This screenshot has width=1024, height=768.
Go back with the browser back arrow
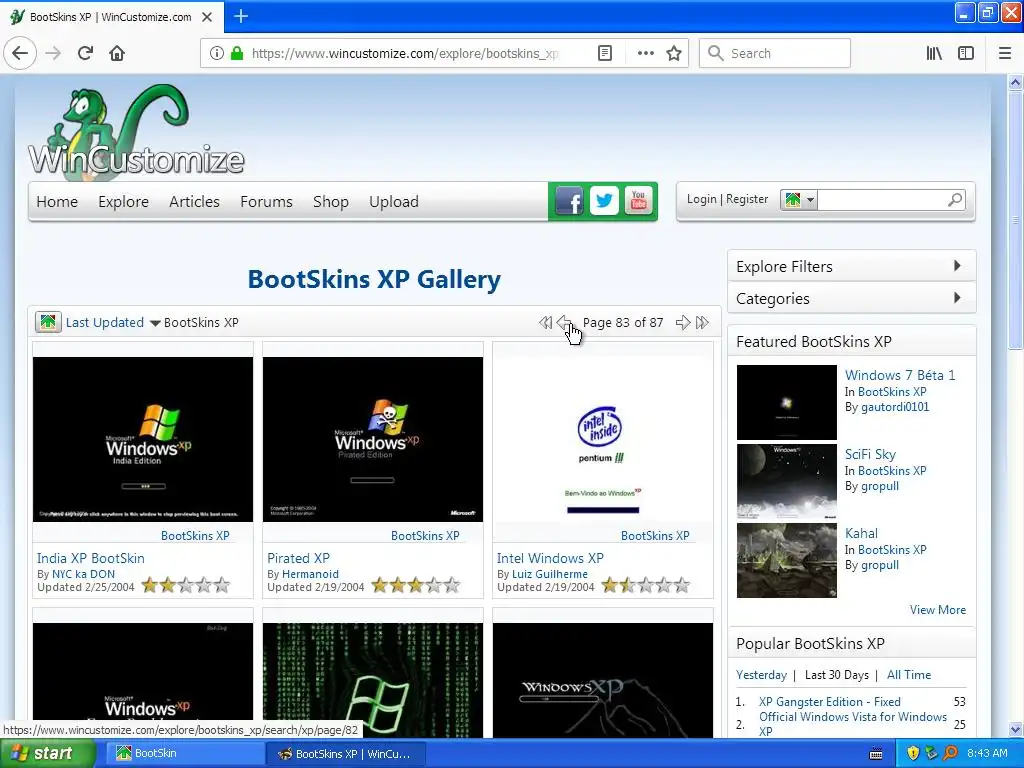pyautogui.click(x=20, y=53)
